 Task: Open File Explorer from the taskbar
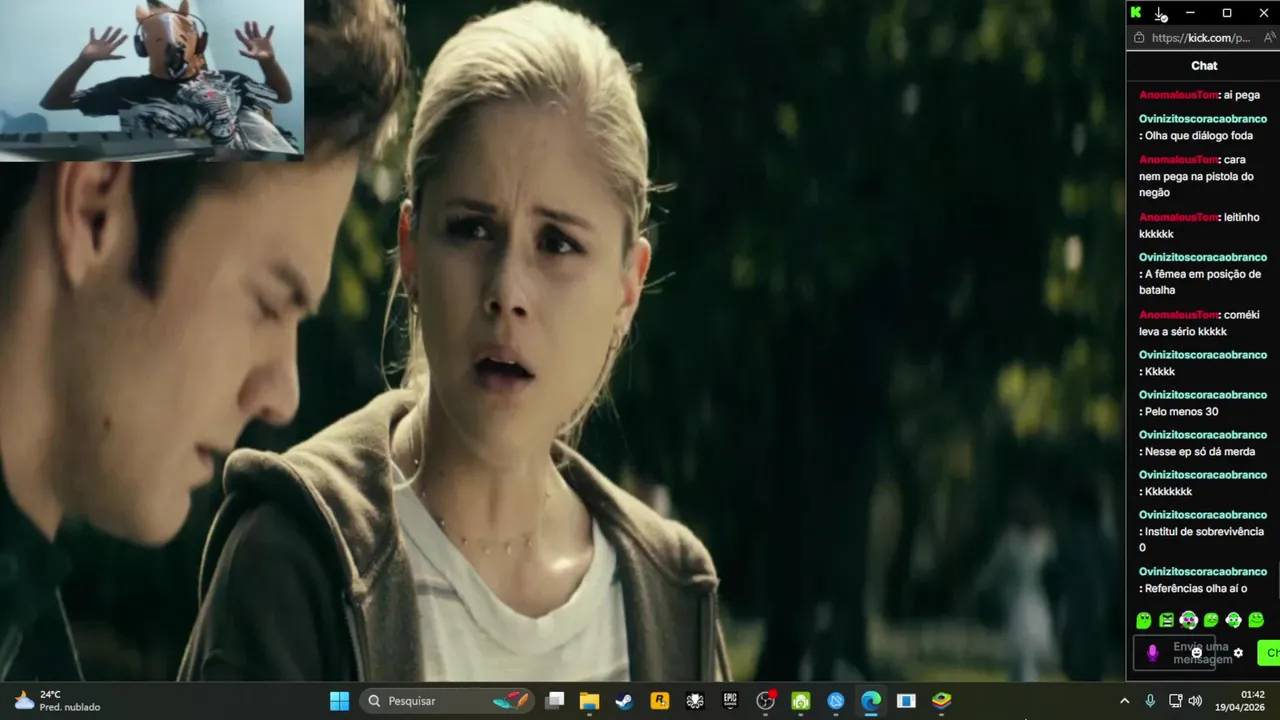[x=589, y=701]
